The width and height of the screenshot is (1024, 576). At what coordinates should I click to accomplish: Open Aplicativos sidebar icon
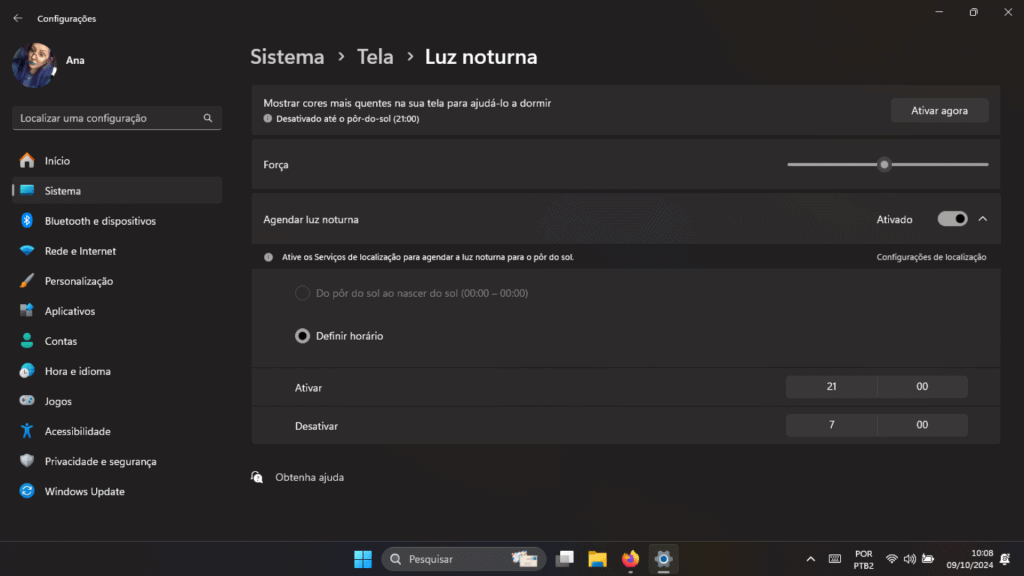(27, 311)
